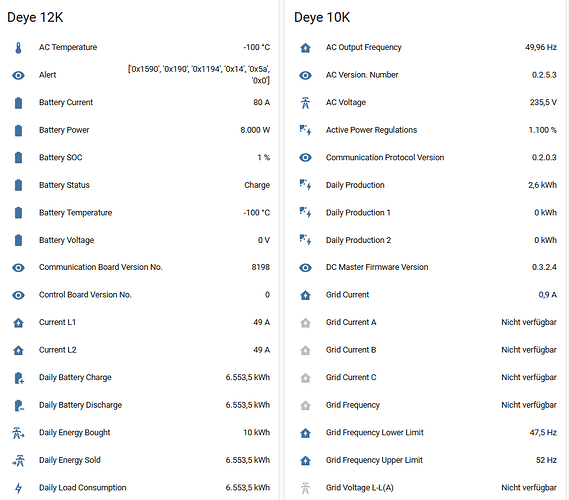Click eye icon for Communication Protocol Version
This screenshot has width=569, height=500.
click(x=306, y=157)
